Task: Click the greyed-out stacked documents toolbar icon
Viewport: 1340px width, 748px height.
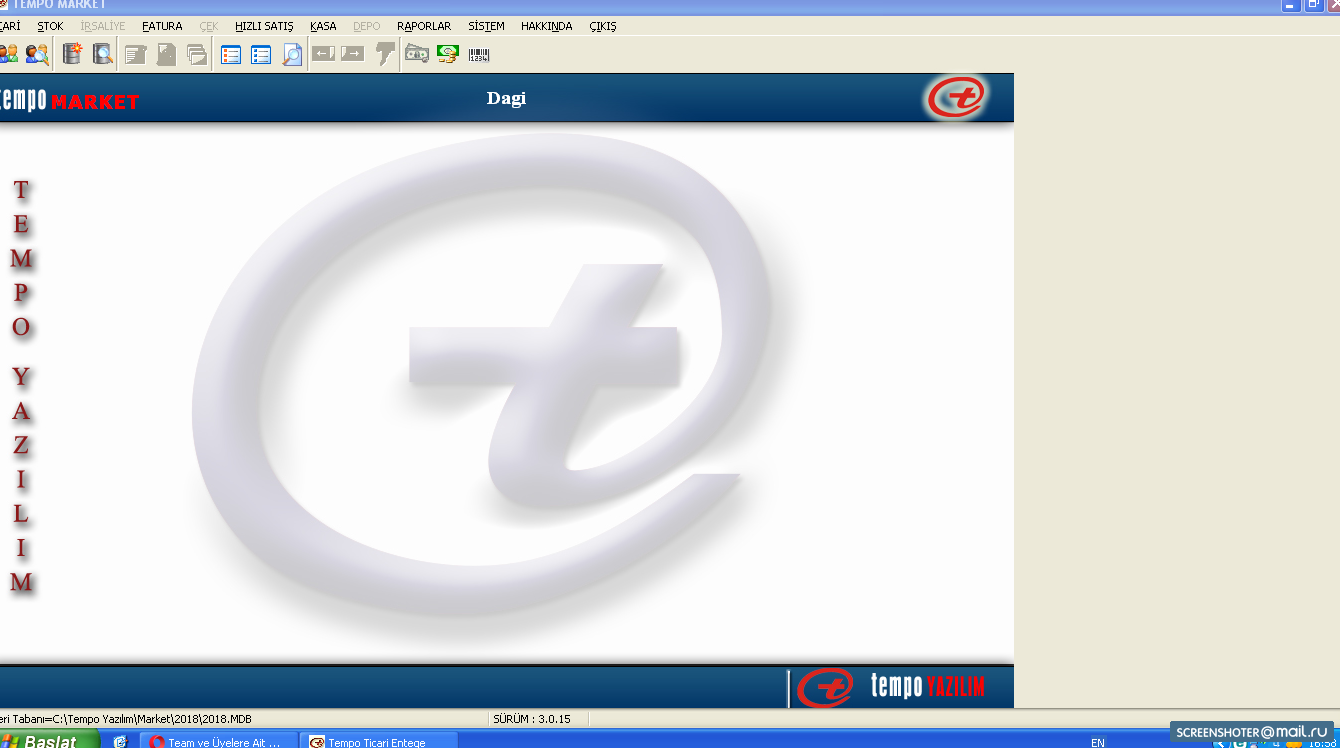Action: 197,54
